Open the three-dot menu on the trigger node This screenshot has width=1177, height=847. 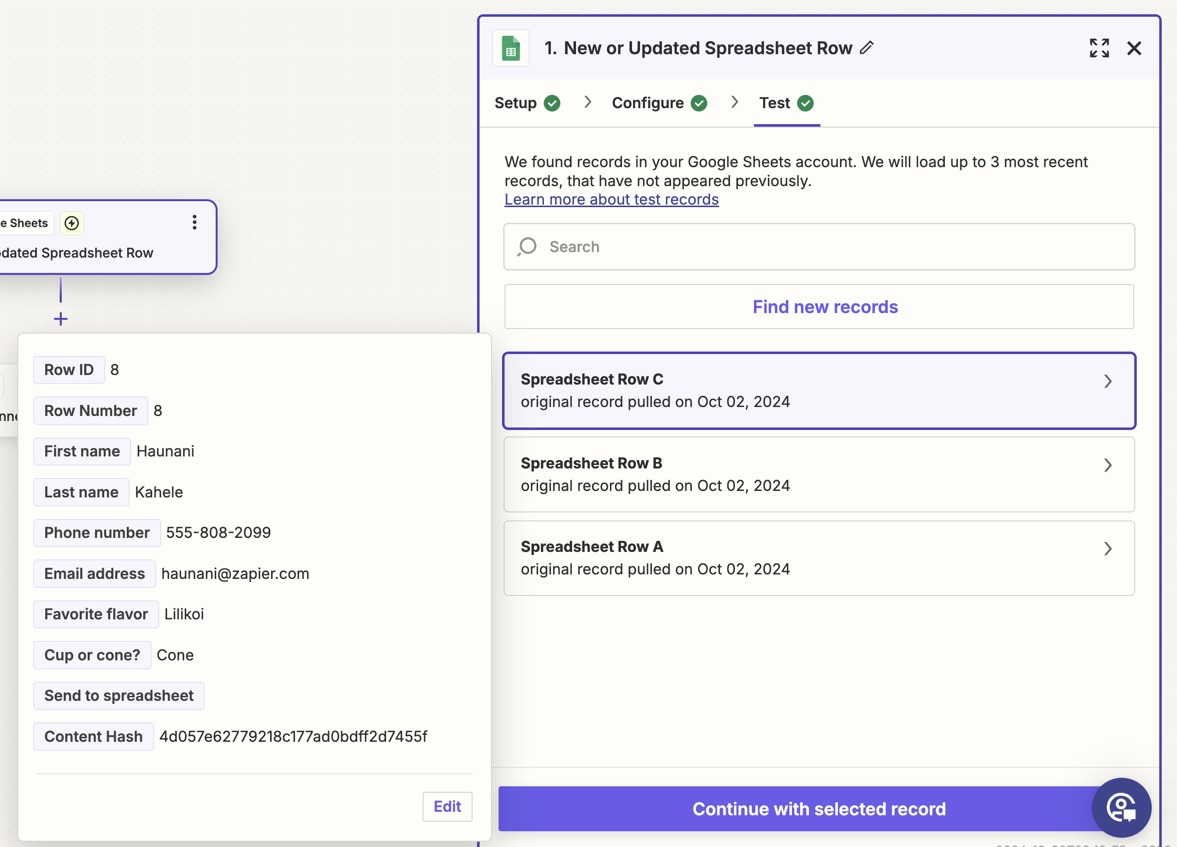[194, 223]
